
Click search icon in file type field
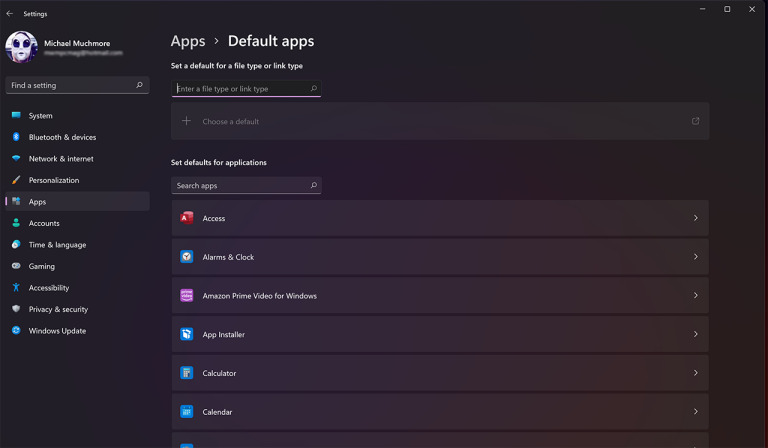click(x=313, y=89)
